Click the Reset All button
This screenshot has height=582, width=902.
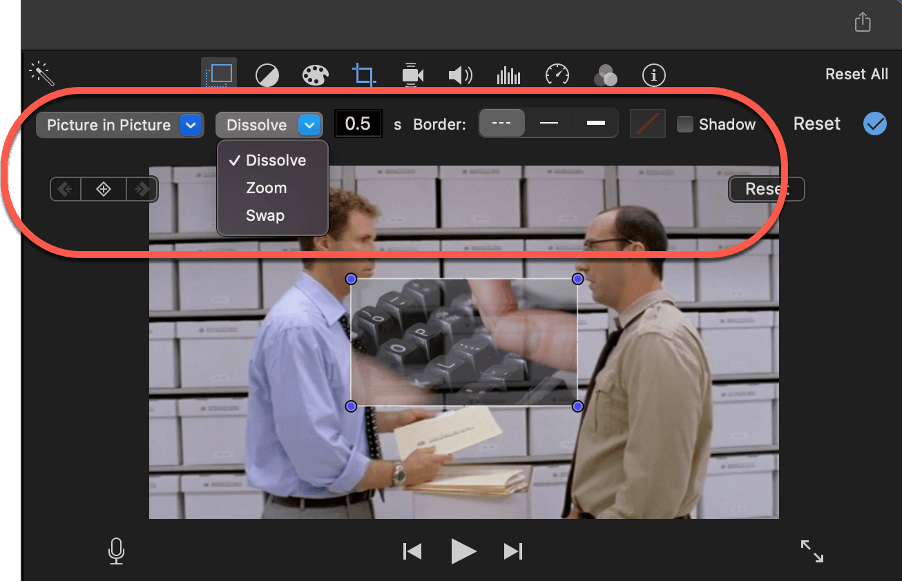857,74
